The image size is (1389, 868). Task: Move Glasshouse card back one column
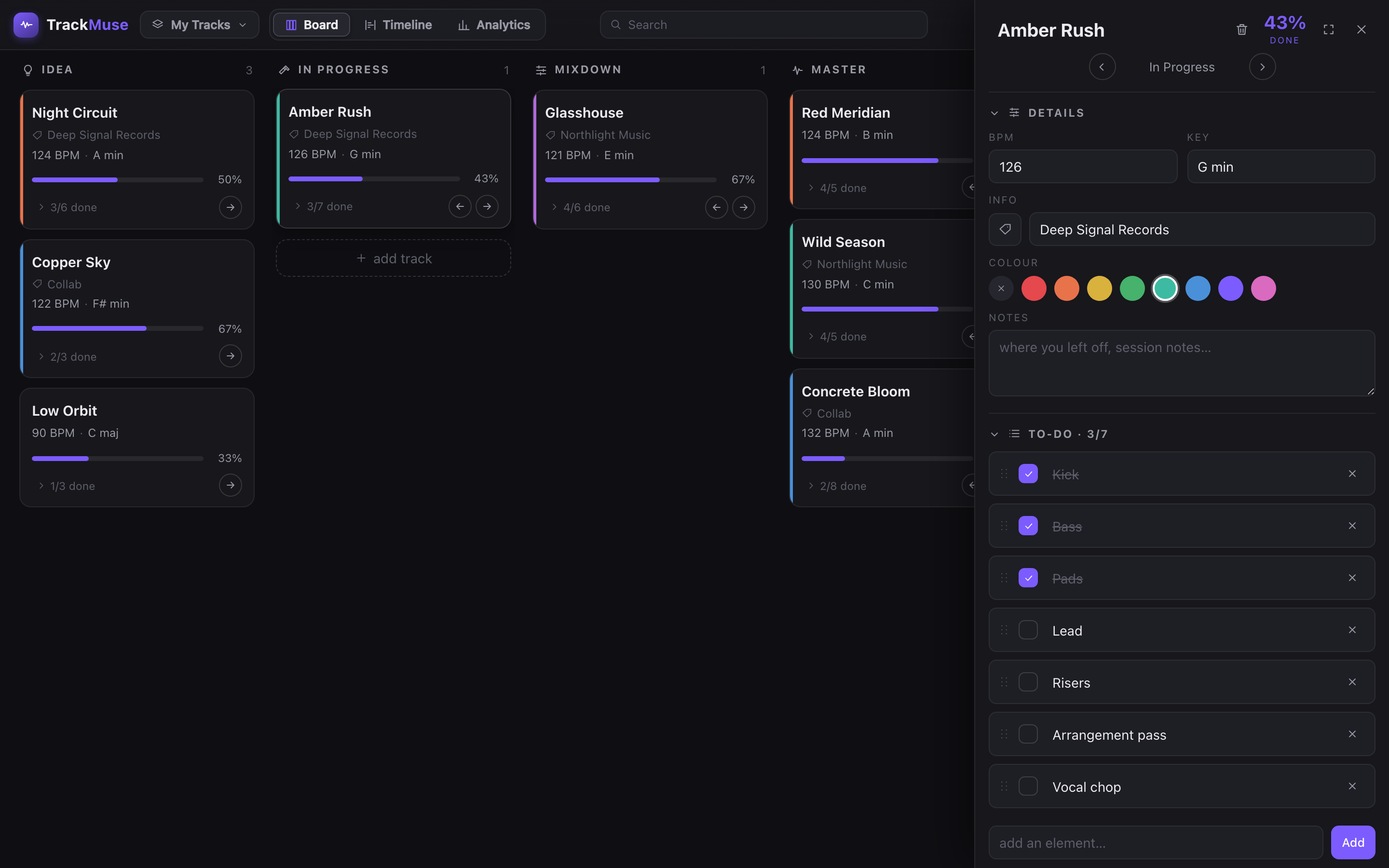pyautogui.click(x=716, y=207)
